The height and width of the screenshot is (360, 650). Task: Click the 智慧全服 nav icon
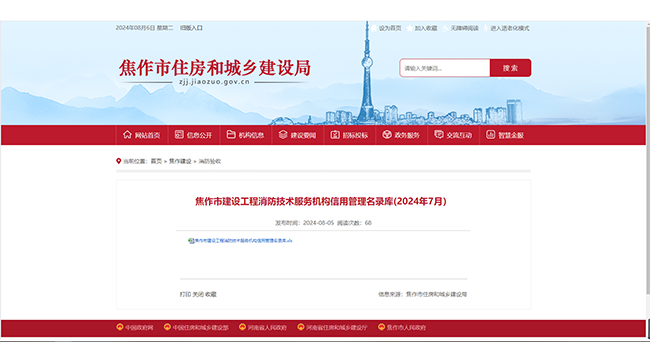[490, 134]
